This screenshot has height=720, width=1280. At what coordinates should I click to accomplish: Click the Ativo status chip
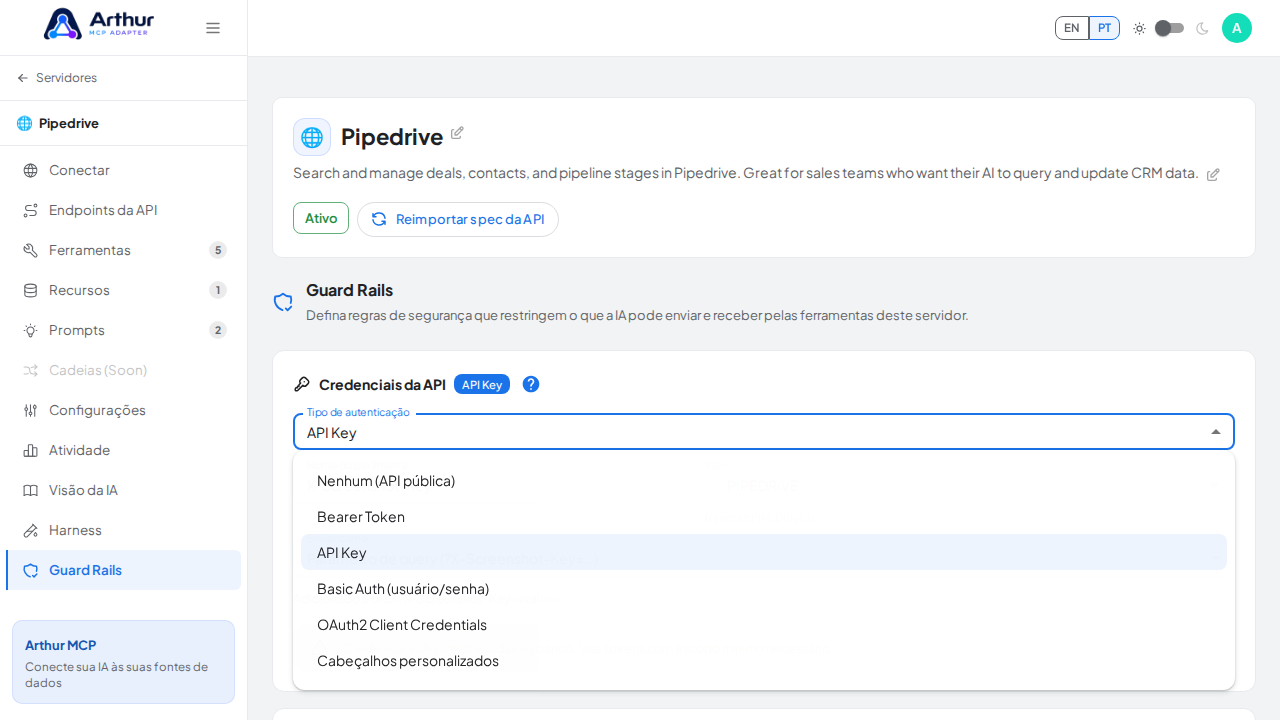pos(321,218)
